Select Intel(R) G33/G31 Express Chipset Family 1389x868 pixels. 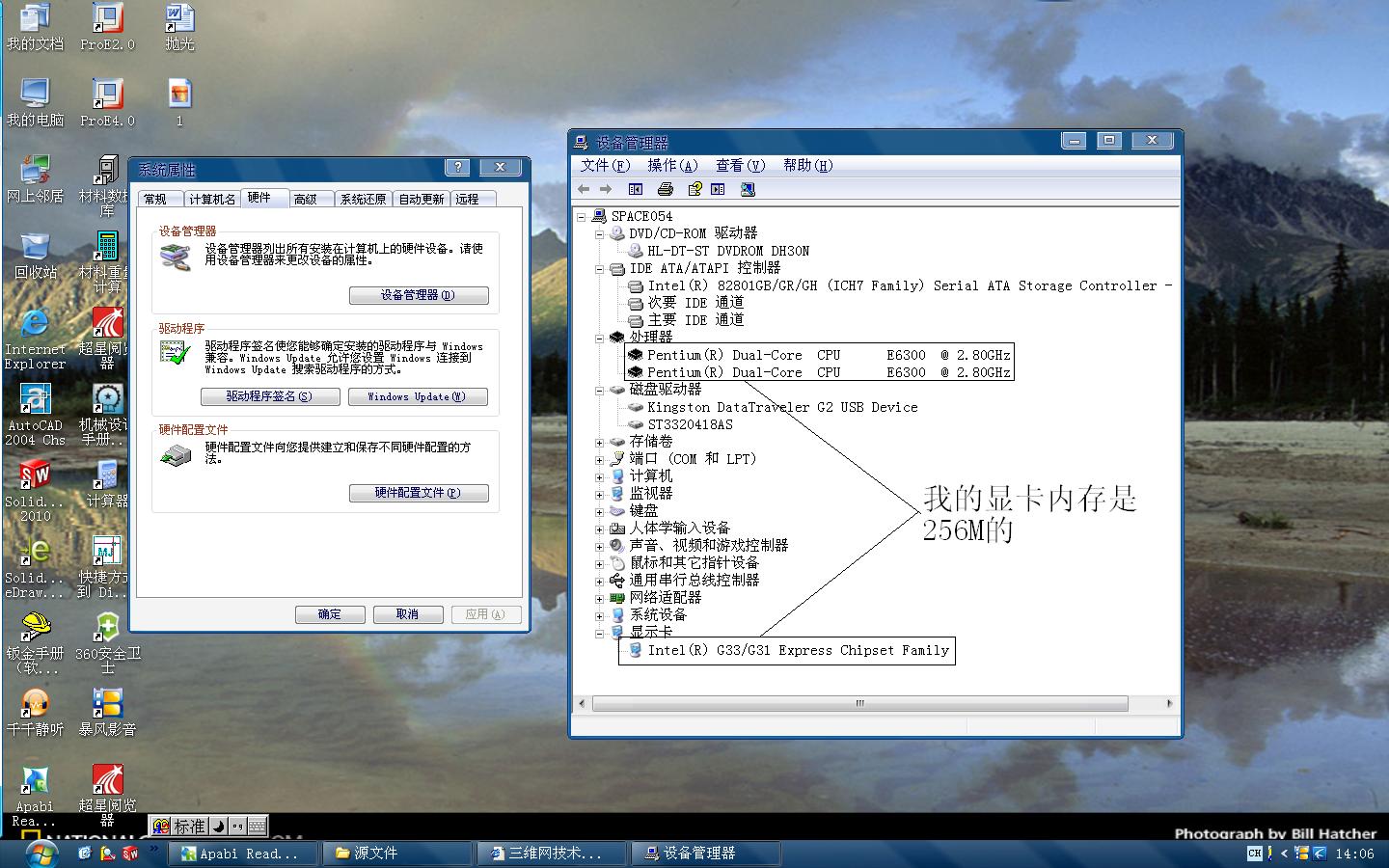click(x=799, y=651)
